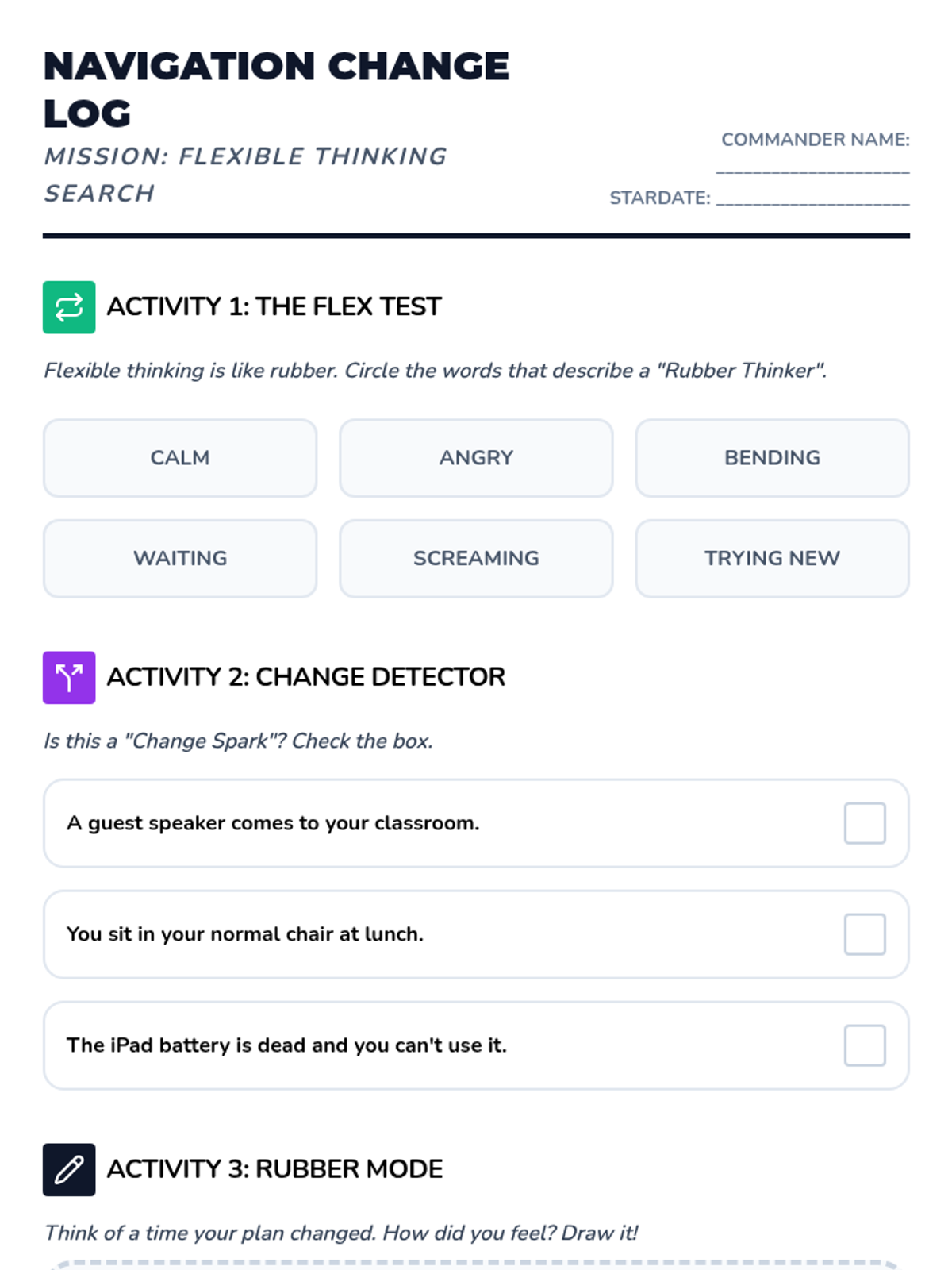Image resolution: width=952 pixels, height=1270 pixels.
Task: Select the CALM word card
Action: (180, 458)
